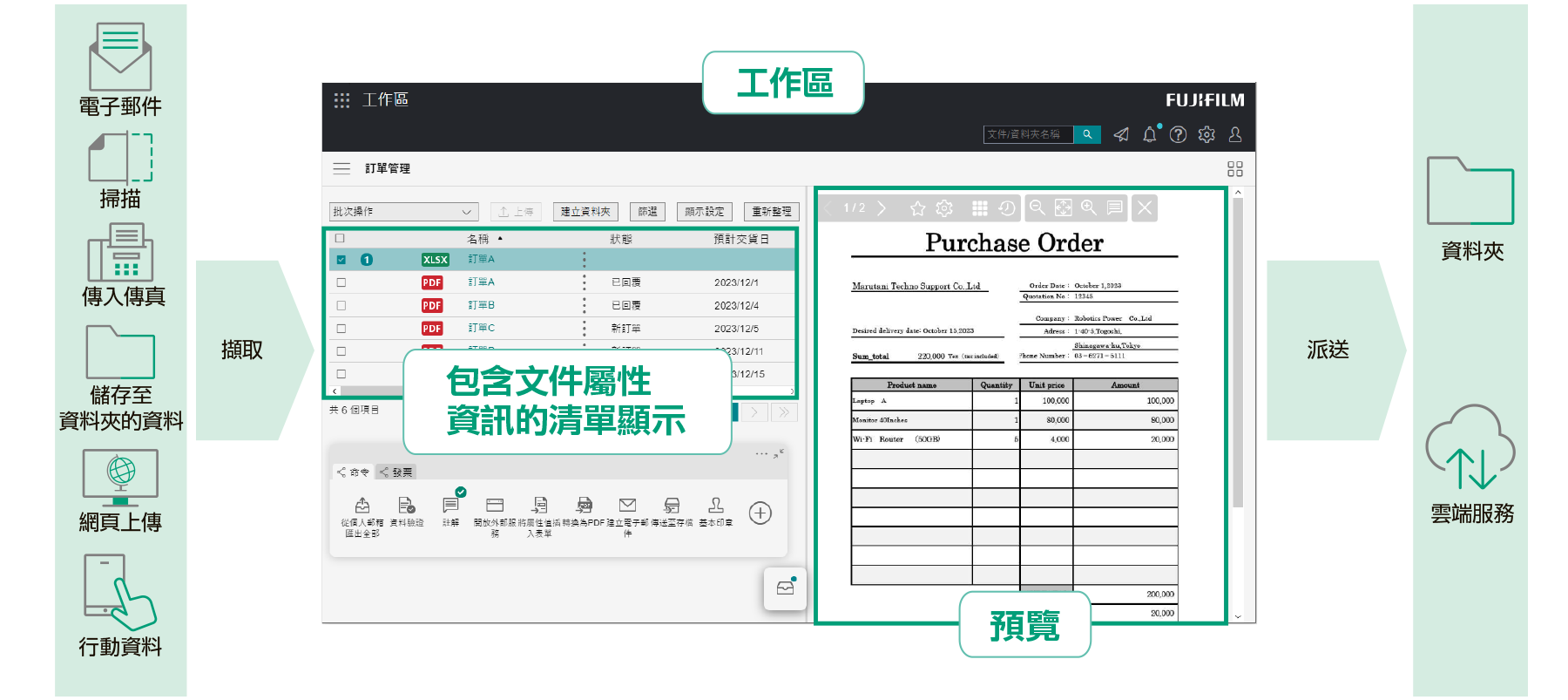This screenshot has height=700, width=1568.
Task: Click the 文件/資料夾名稱 search field
Action: point(1029,134)
